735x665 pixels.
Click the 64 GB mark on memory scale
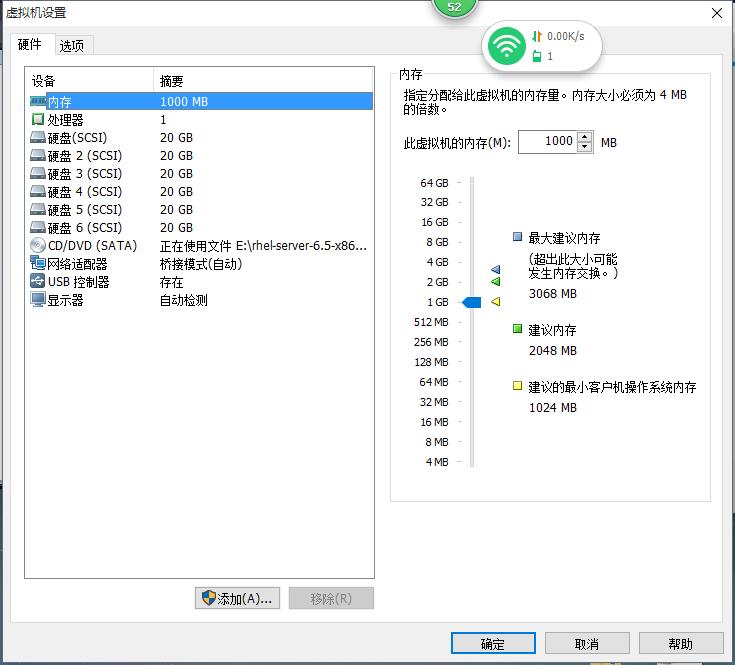pyautogui.click(x=434, y=182)
